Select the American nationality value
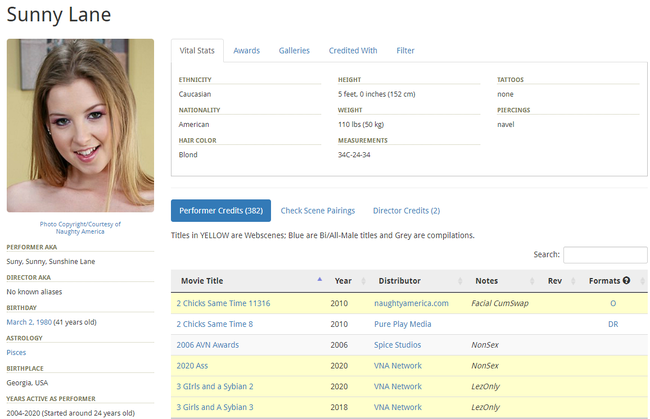Screen dimensions: 650x419 tap(194, 124)
